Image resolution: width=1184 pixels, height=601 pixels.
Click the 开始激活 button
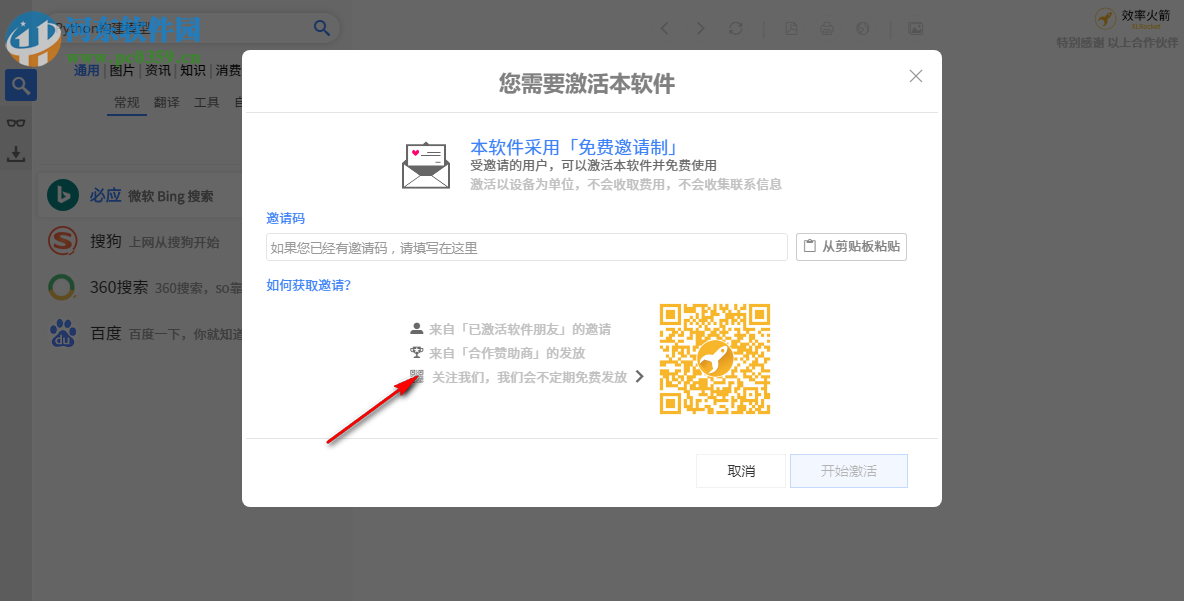[x=849, y=471]
